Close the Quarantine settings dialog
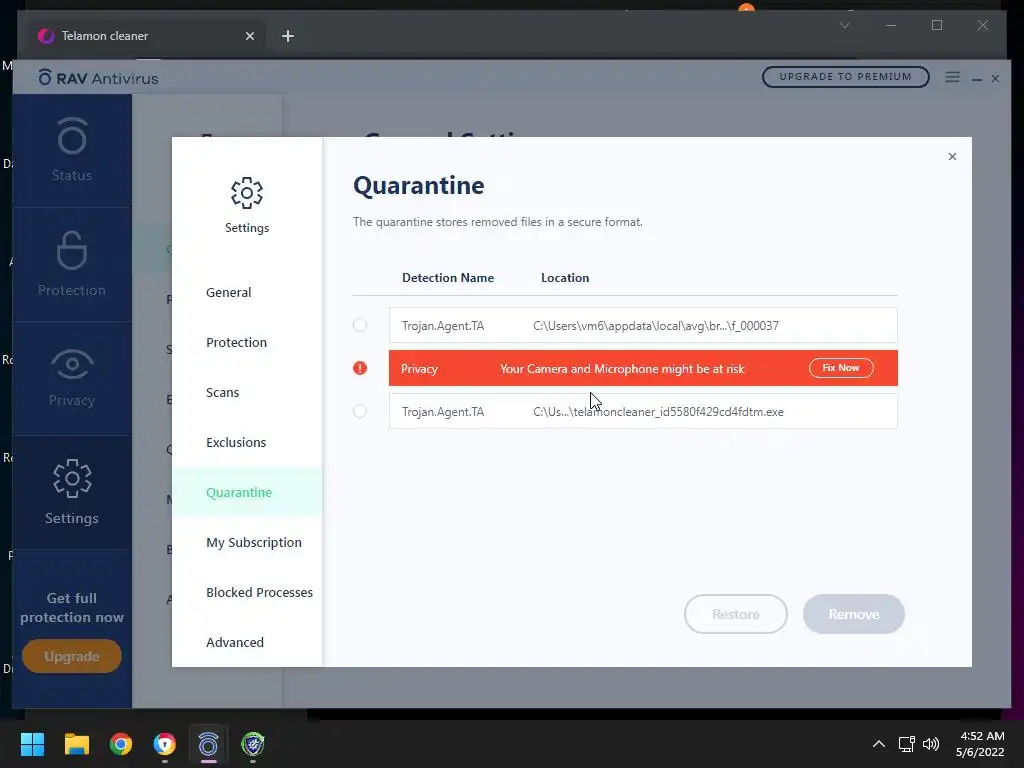Screen dimensions: 1024x768 point(952,156)
